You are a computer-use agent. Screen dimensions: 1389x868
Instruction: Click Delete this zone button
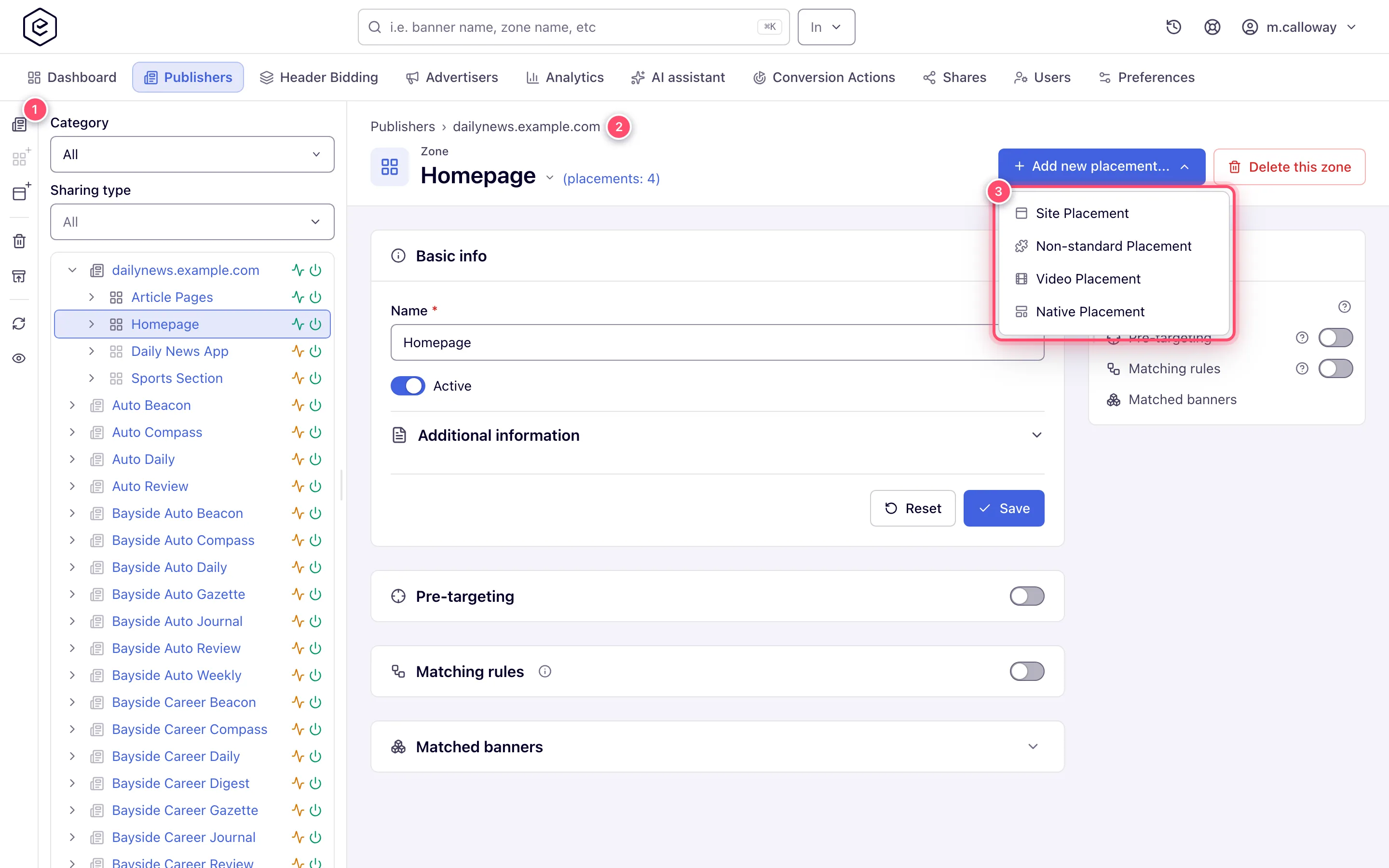click(x=1289, y=167)
